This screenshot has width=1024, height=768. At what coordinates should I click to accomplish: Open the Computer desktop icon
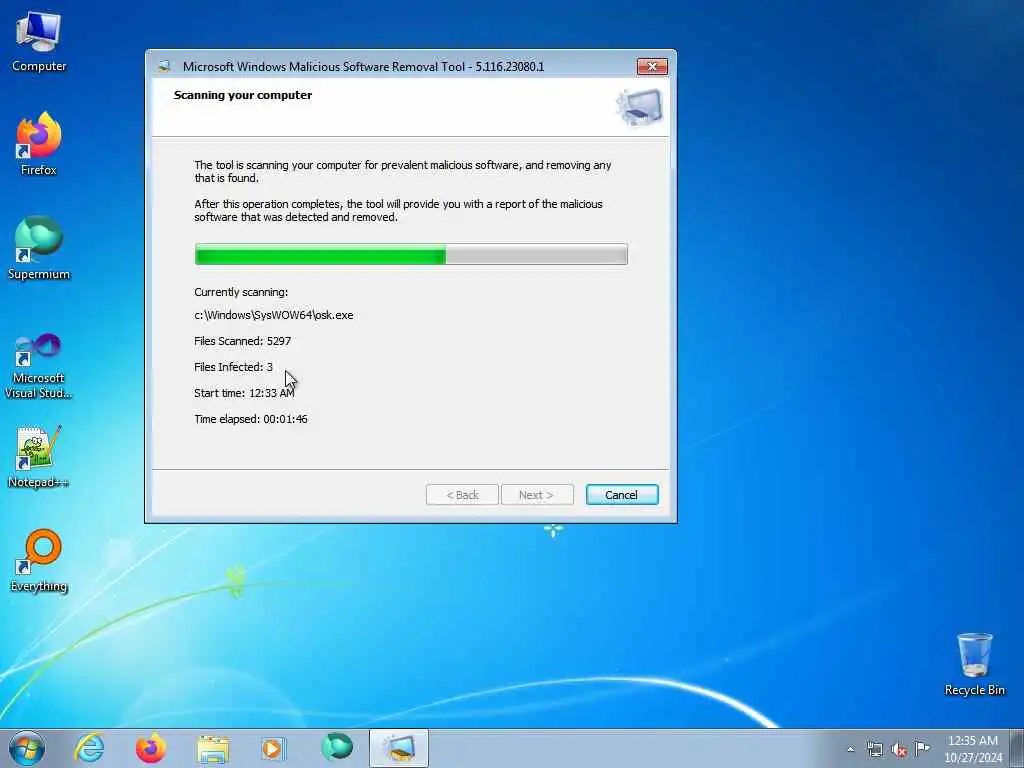point(39,40)
